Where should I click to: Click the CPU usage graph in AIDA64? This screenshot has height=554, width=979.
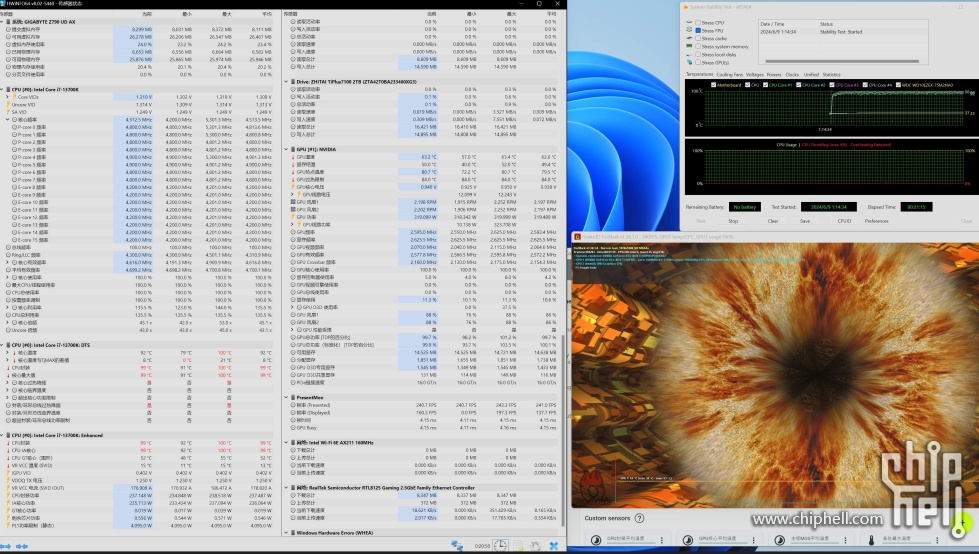click(835, 167)
